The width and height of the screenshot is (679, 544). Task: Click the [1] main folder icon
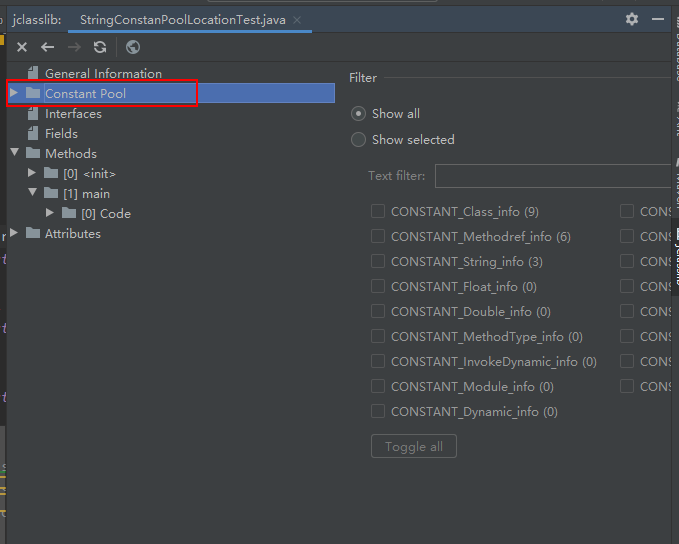pyautogui.click(x=51, y=193)
